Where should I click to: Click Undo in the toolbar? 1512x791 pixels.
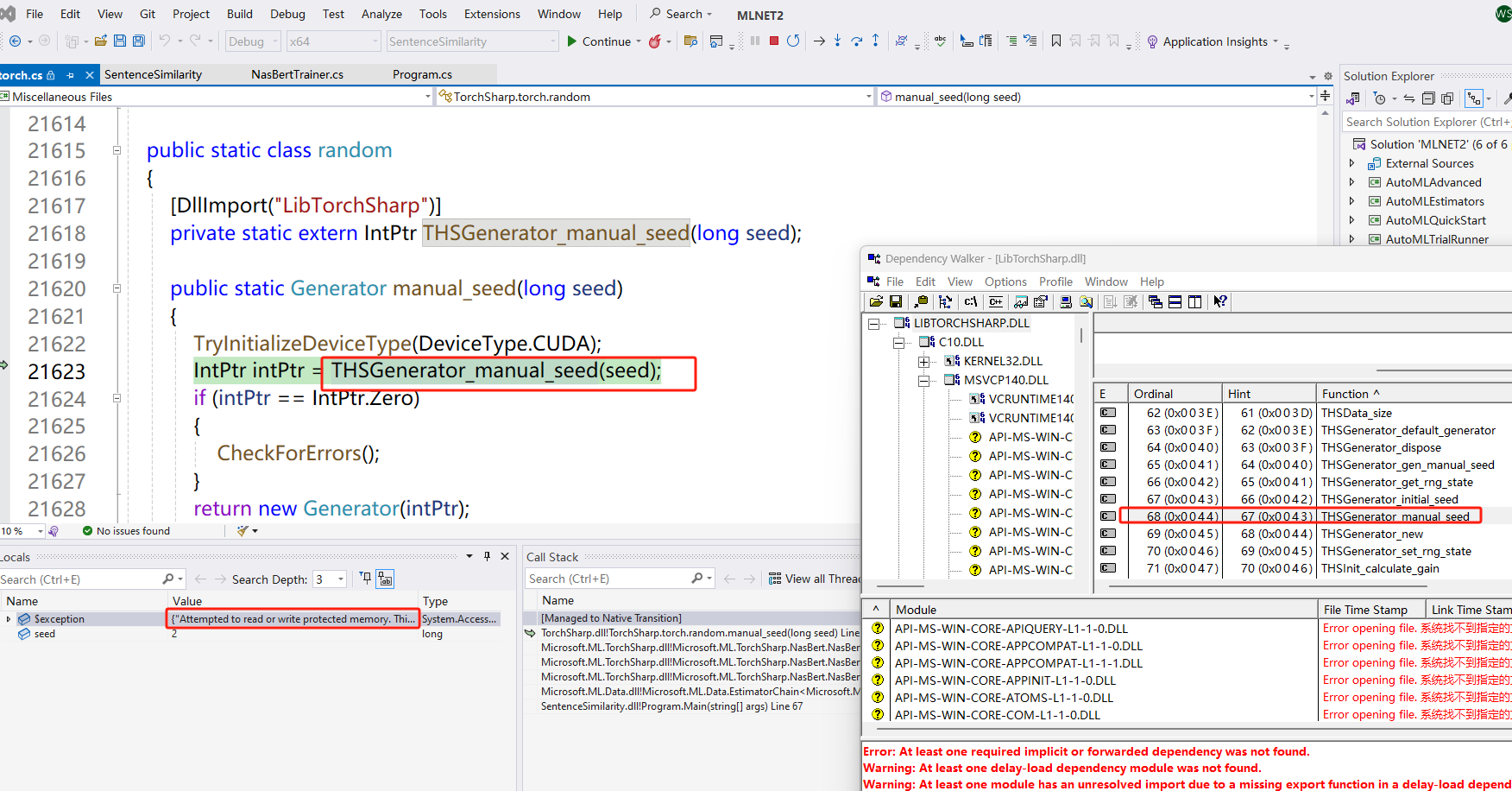[164, 41]
